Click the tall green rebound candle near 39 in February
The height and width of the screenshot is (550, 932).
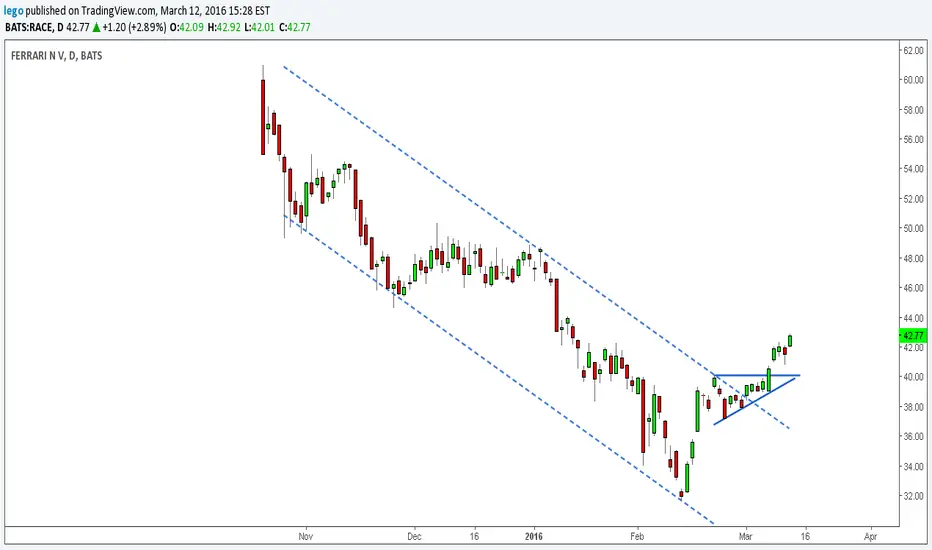pos(697,411)
